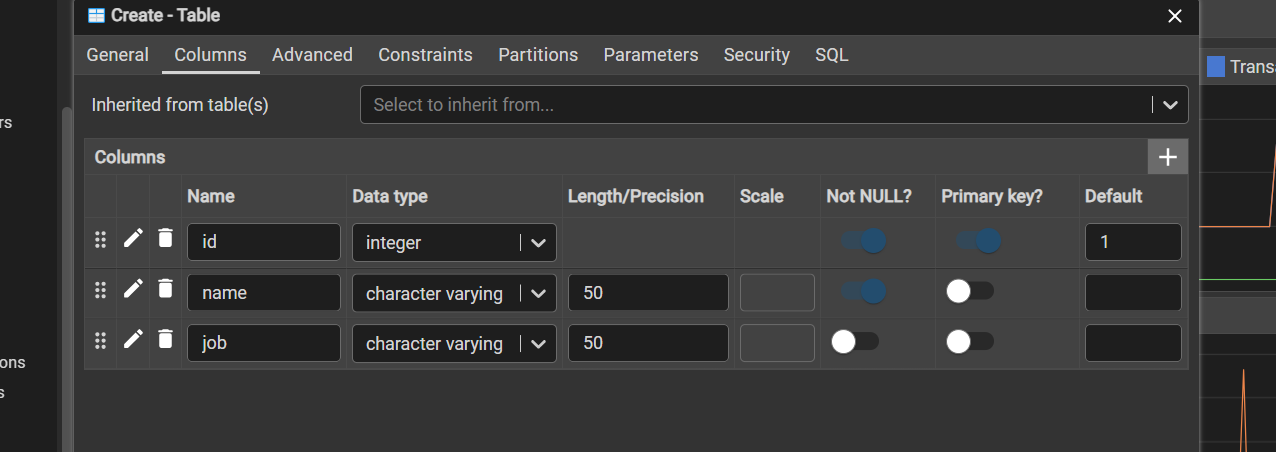Open data type dropdown for job column
Screen dimensions: 1276x452
[x=538, y=344]
